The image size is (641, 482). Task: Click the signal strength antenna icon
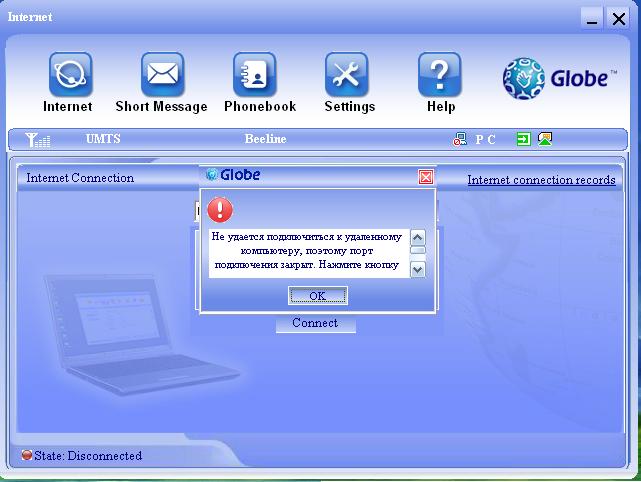click(x=38, y=140)
